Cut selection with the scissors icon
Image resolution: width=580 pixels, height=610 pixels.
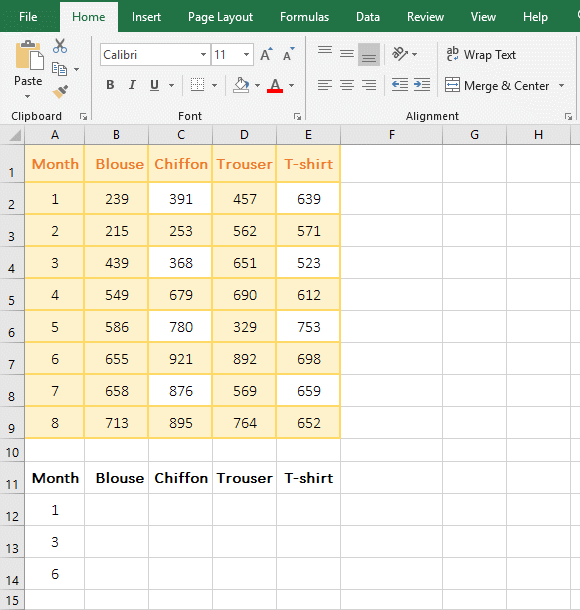pos(60,46)
